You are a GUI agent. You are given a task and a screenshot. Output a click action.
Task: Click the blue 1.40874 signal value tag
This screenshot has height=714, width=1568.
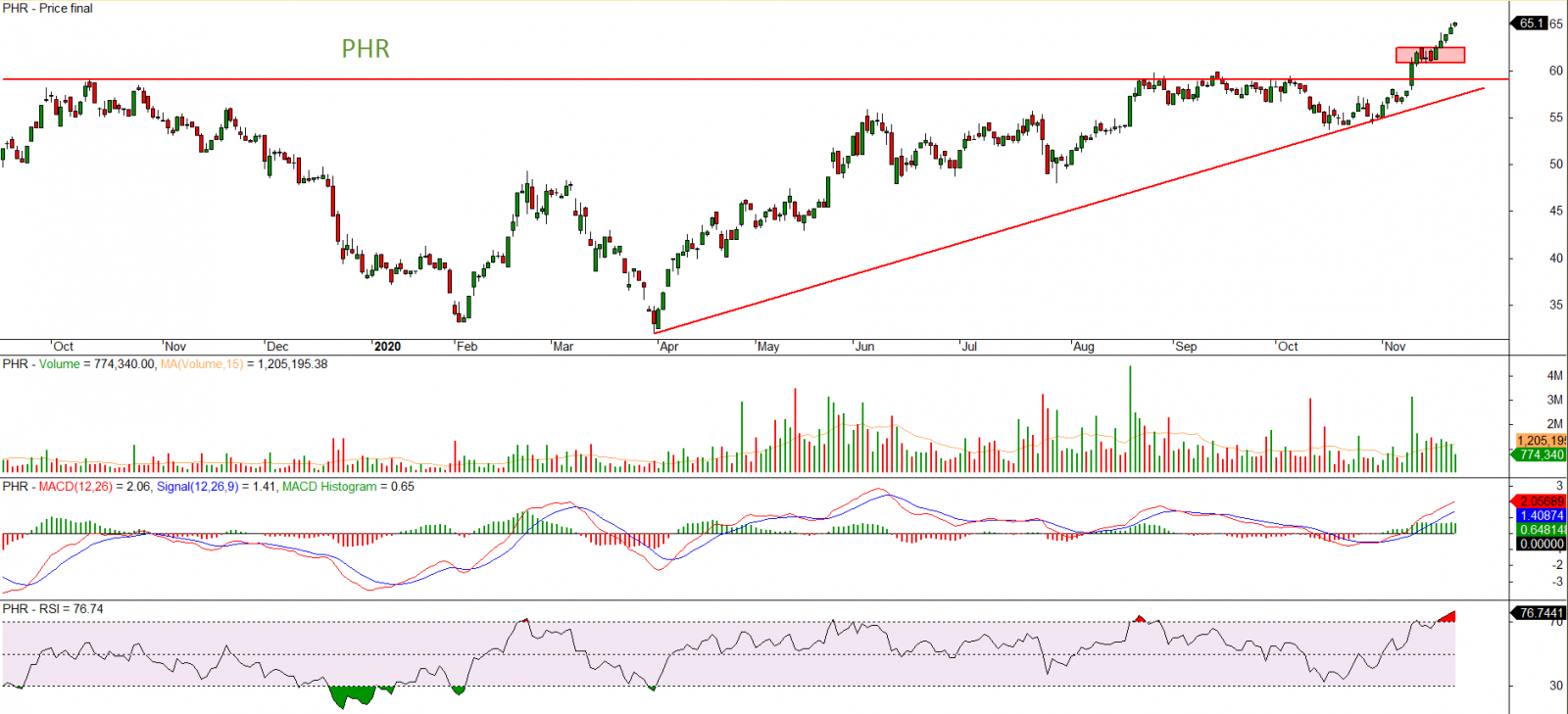pyautogui.click(x=1541, y=515)
